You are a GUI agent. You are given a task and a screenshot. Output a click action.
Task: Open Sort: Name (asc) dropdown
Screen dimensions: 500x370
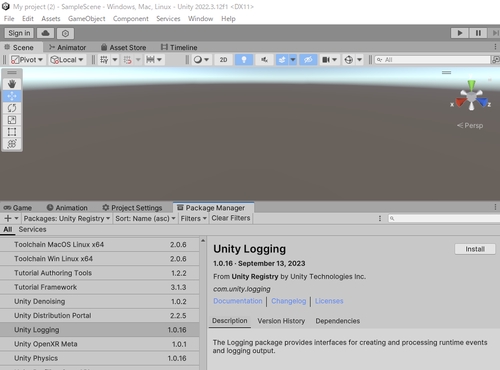click(x=145, y=218)
